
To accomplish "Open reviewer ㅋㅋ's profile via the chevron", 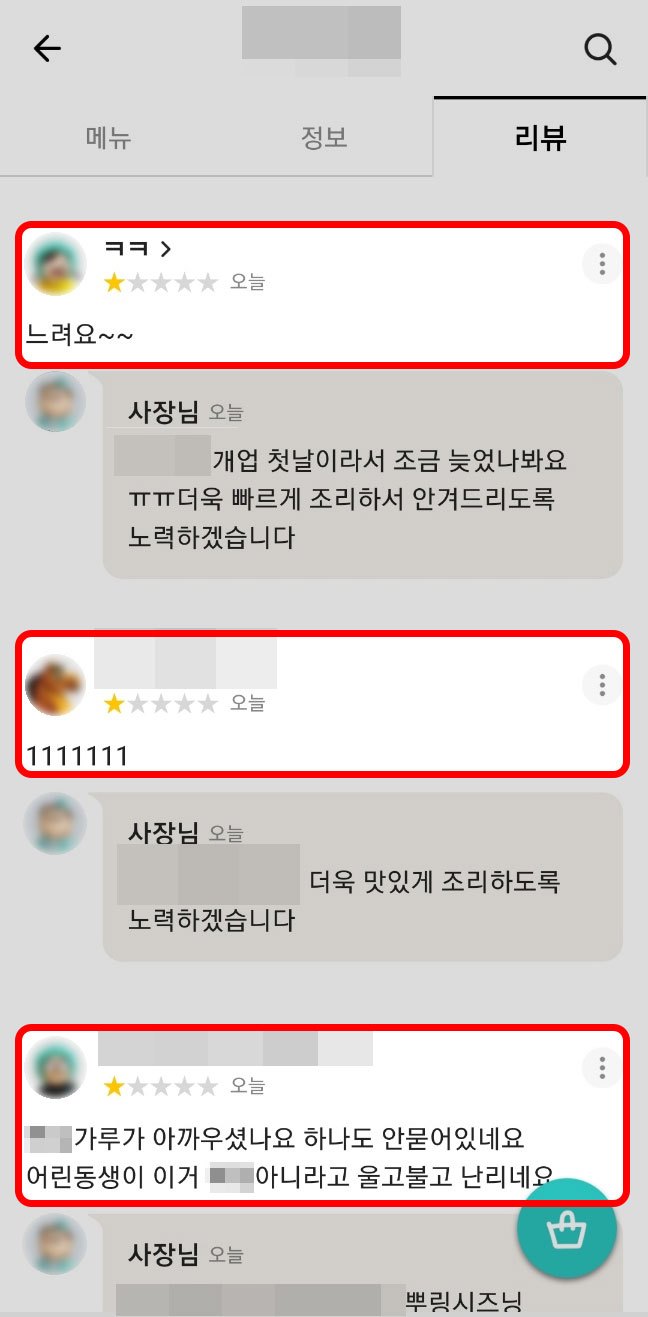I will click(x=166, y=249).
